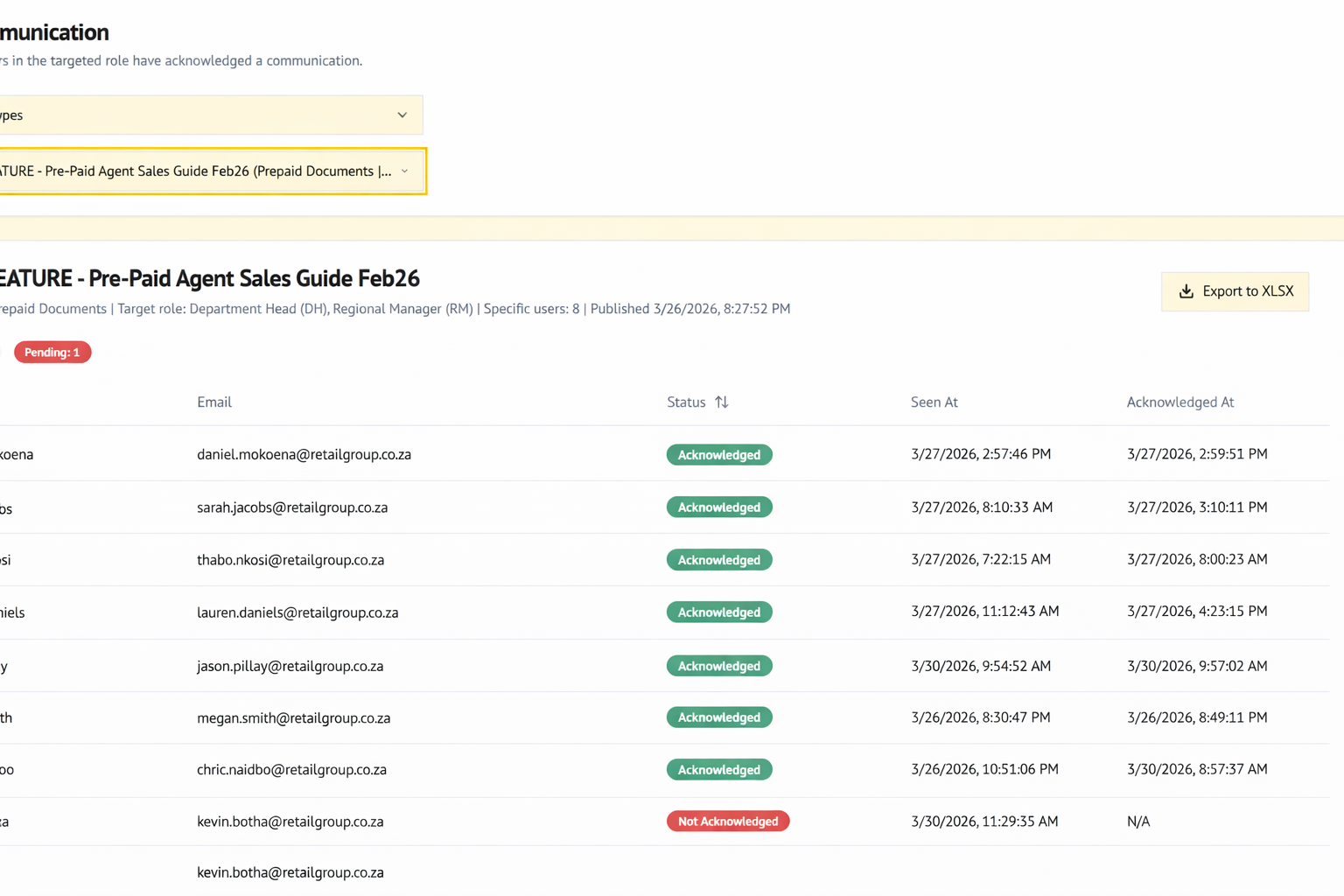Image resolution: width=1344 pixels, height=896 pixels.
Task: Click chric.naidbo@retailgroup.co.za email cell
Action: coord(291,770)
